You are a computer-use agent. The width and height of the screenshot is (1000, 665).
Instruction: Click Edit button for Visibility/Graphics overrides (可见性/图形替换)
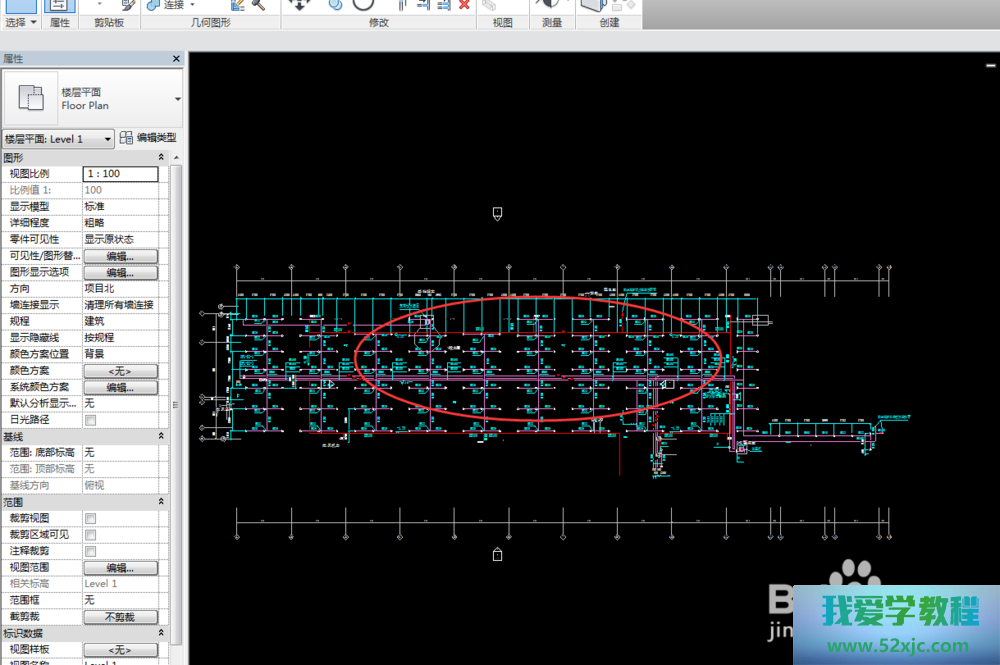point(120,256)
